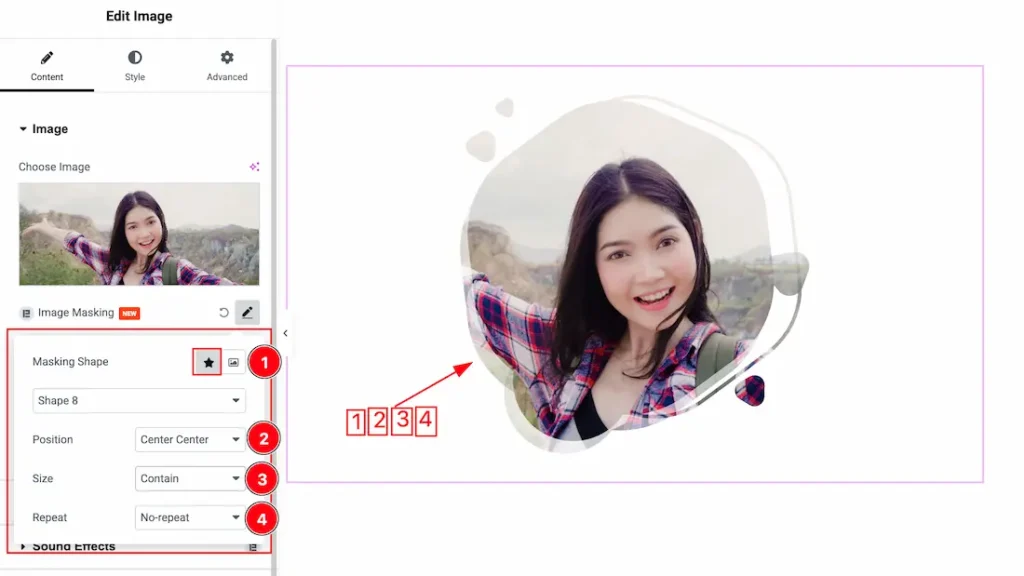Open the Position dropdown showing Center Center
Viewport: 1024px width, 576px height.
tap(190, 440)
